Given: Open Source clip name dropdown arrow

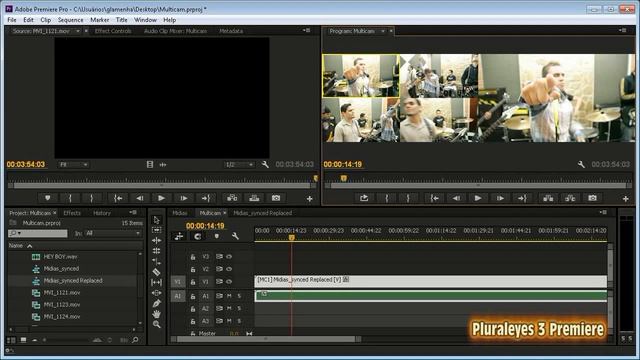Looking at the screenshot, I should click(78, 31).
